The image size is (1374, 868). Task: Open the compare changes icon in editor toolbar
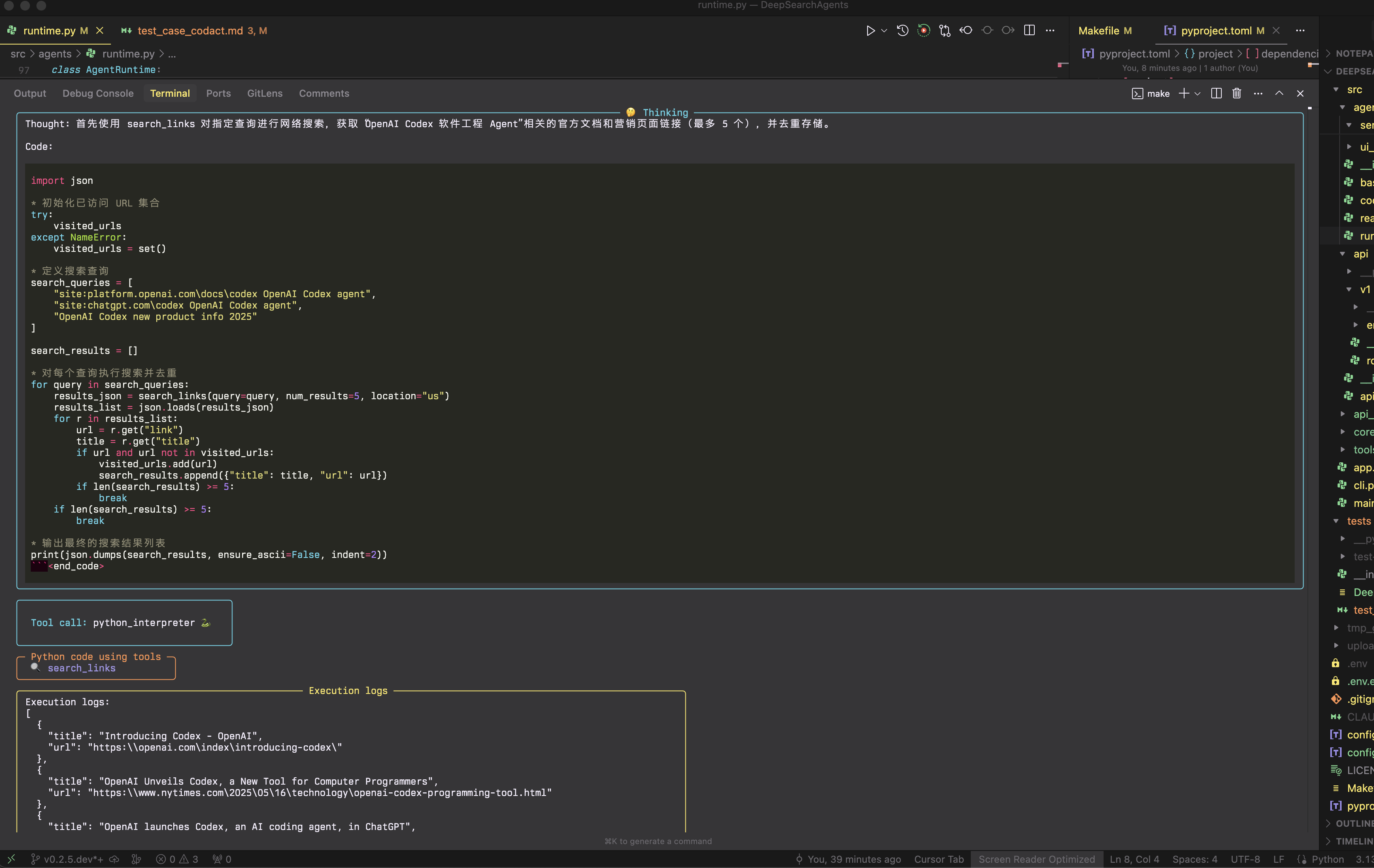[945, 31]
